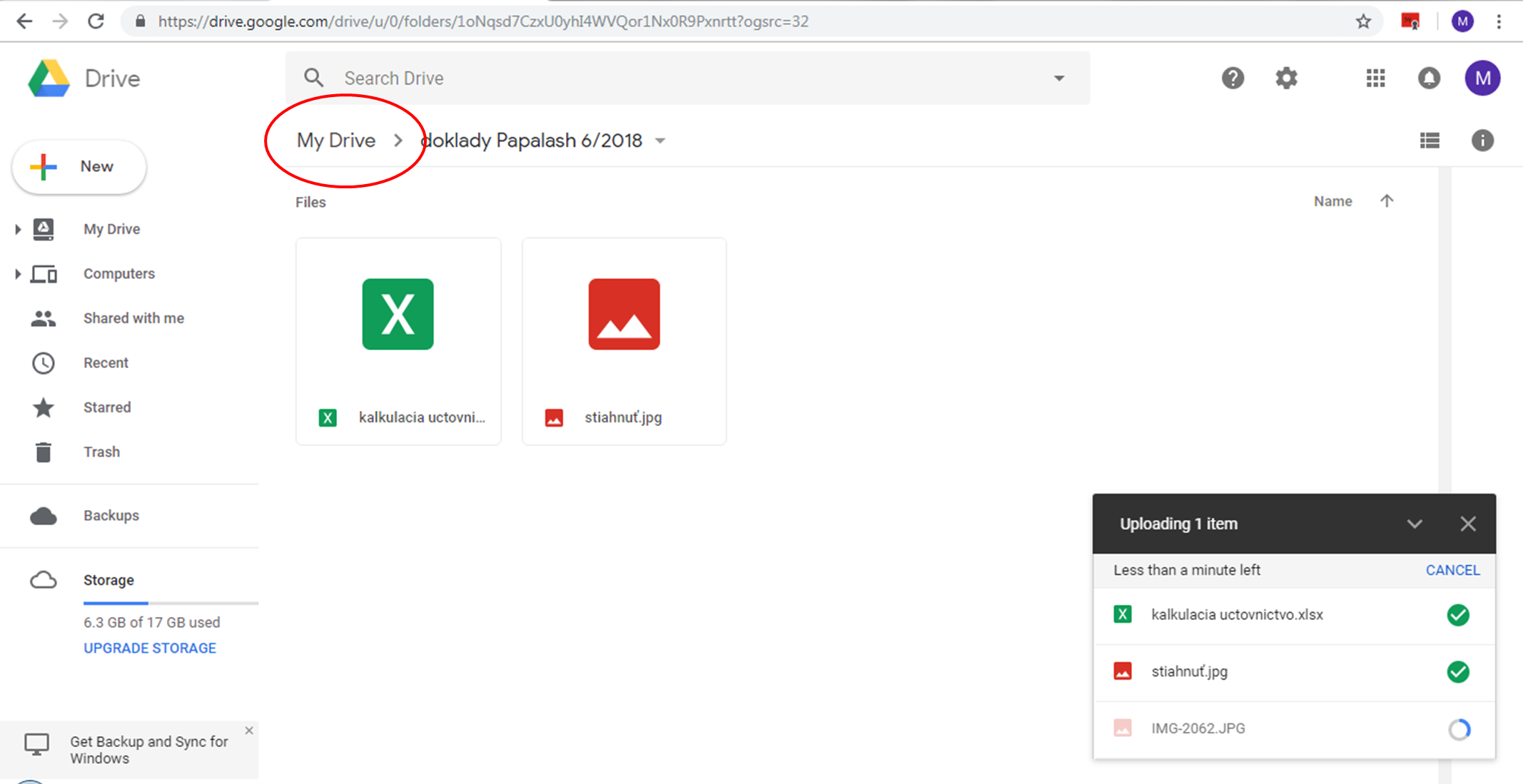Click the UPGRADE STORAGE link
The width and height of the screenshot is (1523, 784).
(x=150, y=648)
